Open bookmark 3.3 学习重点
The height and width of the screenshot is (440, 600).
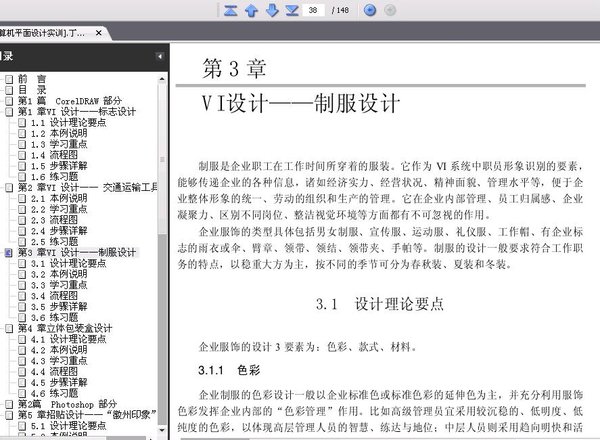click(59, 285)
